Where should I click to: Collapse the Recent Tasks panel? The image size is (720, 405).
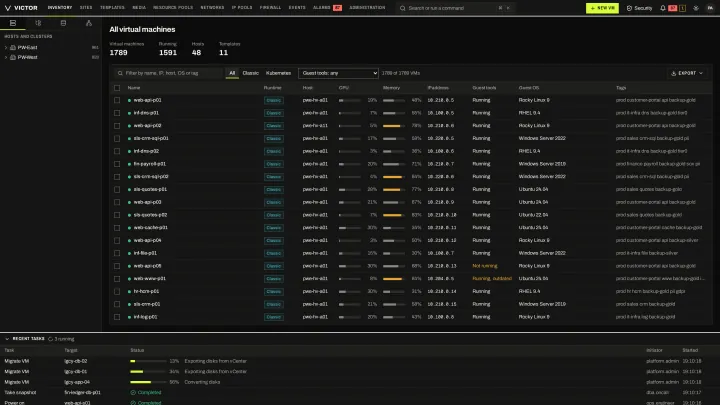coord(7,339)
